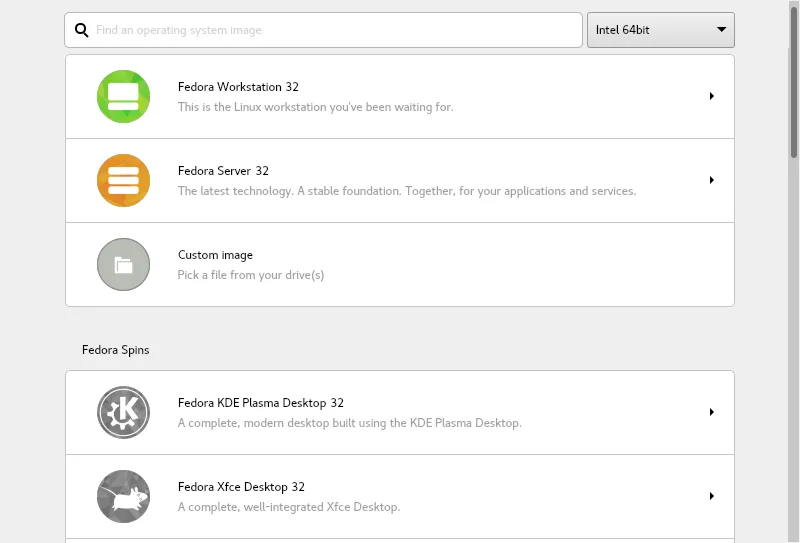The width and height of the screenshot is (800, 543).
Task: Click the Fedora Server orange logo icon
Action: 123,181
